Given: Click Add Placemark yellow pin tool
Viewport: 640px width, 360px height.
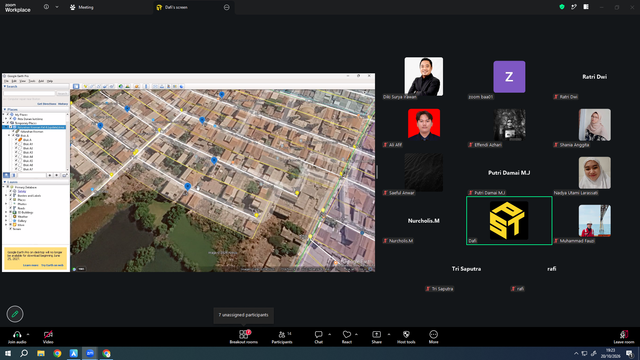Looking at the screenshot, I should (85, 86).
